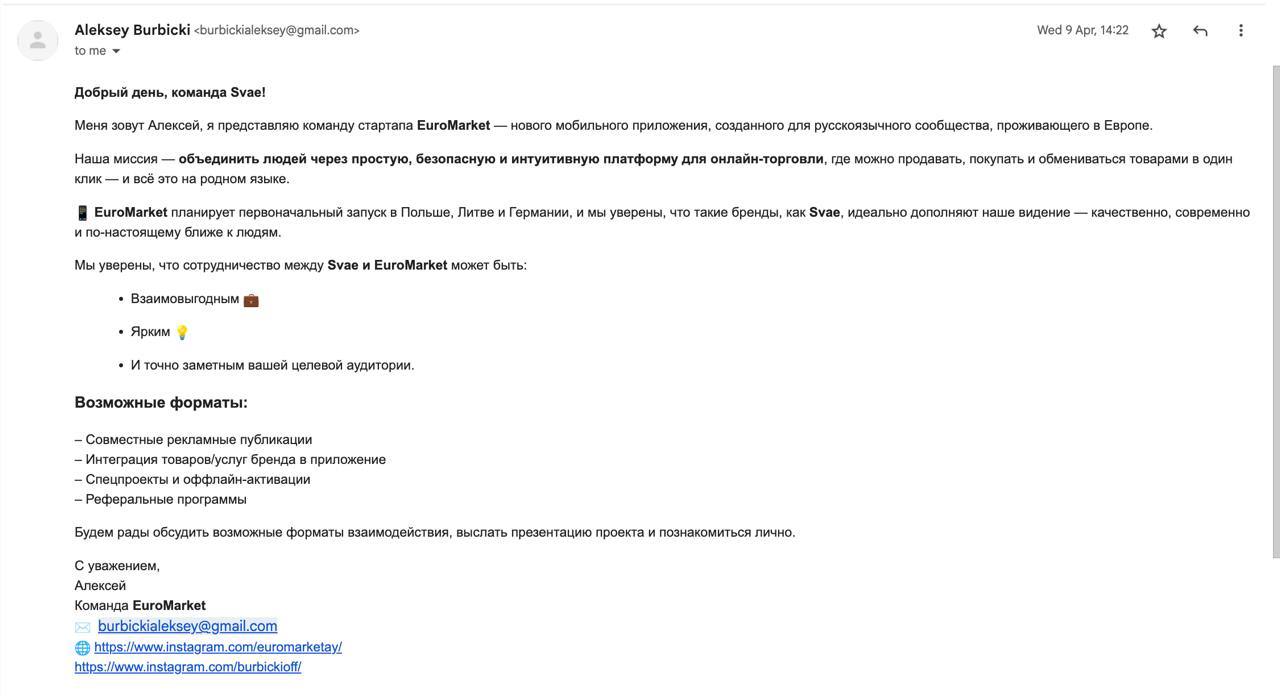Click the greeting "Добрый день, команда Svae!"

170,92
